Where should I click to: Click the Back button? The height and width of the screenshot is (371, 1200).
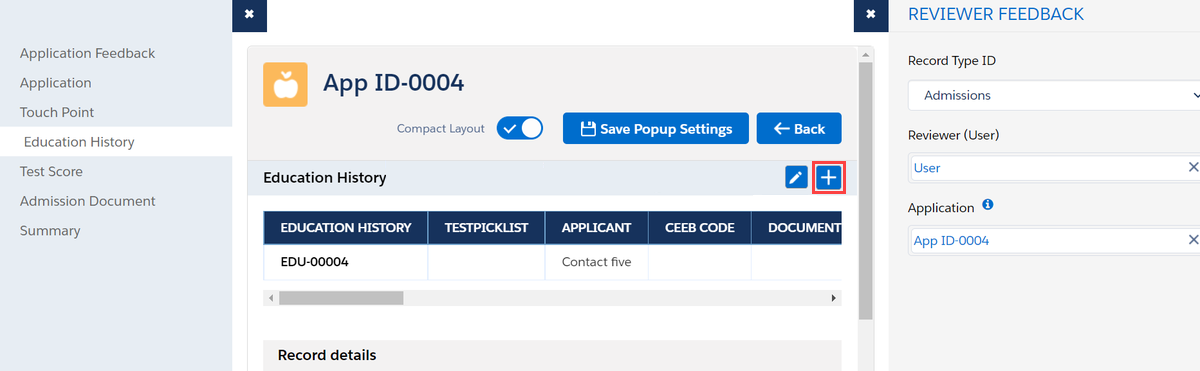[x=799, y=128]
